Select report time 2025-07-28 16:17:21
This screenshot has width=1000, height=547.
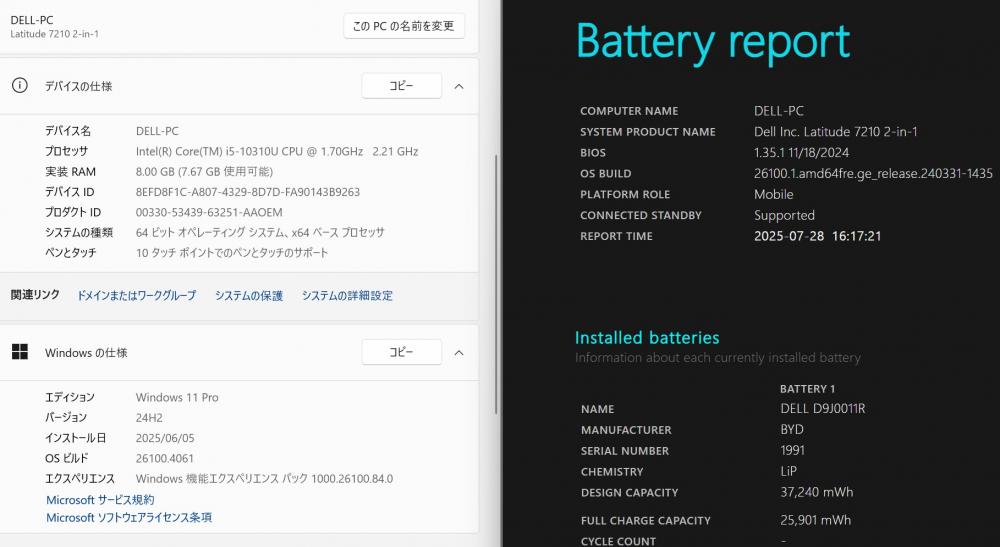click(817, 236)
